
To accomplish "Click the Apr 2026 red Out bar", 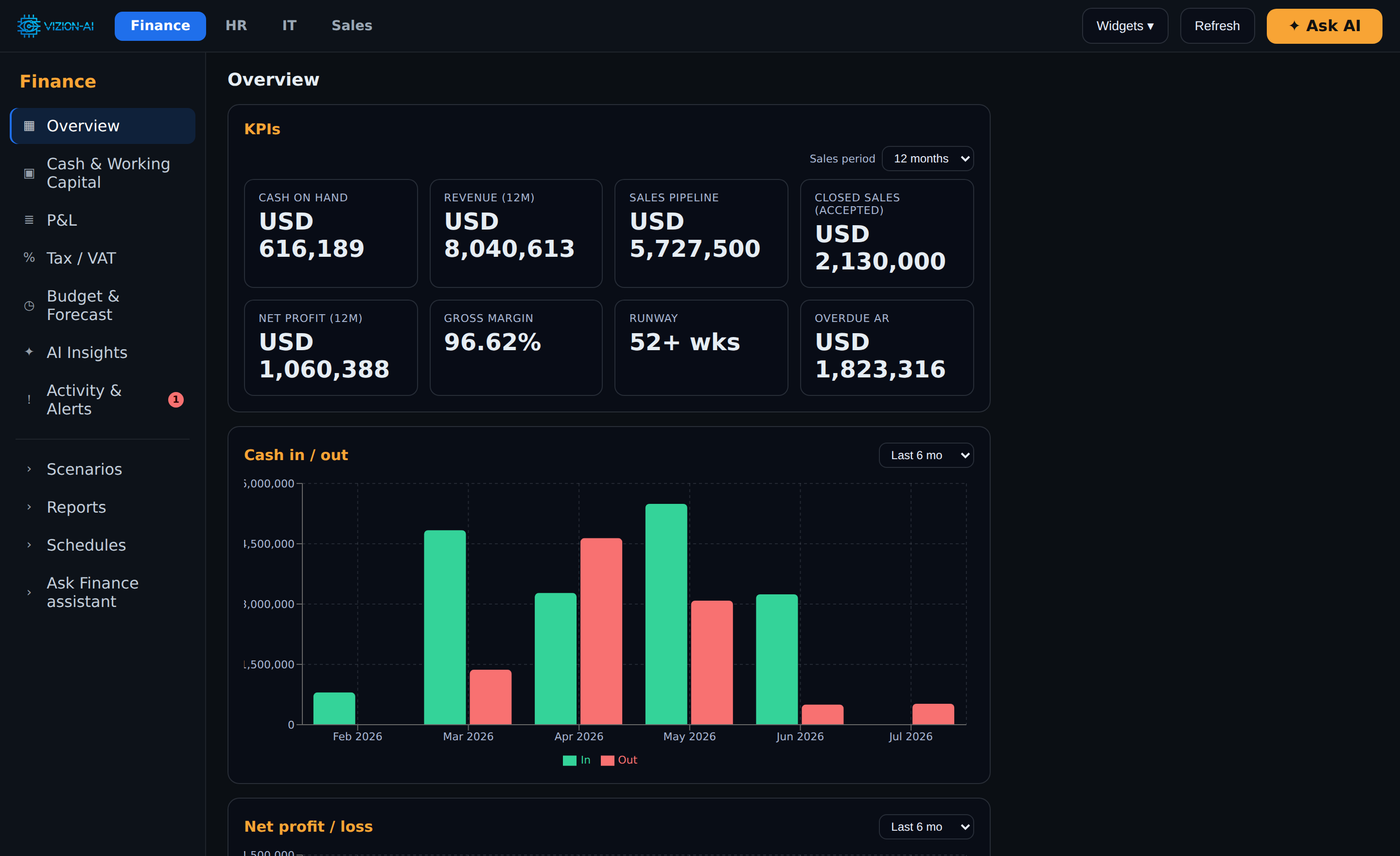I will coord(601,631).
